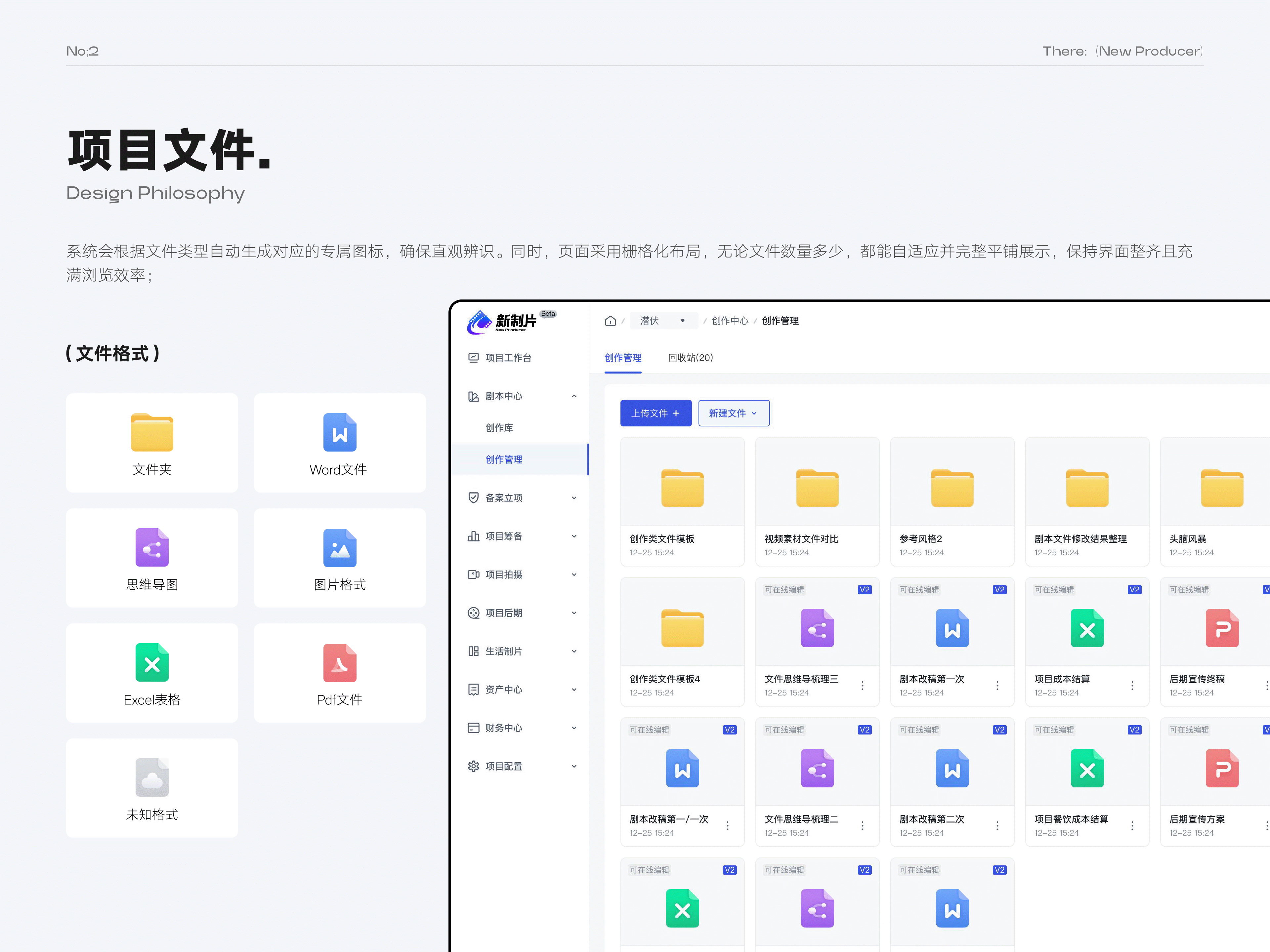Click the 资产中心 sidebar icon
This screenshot has width=1270, height=952.
tap(473, 689)
